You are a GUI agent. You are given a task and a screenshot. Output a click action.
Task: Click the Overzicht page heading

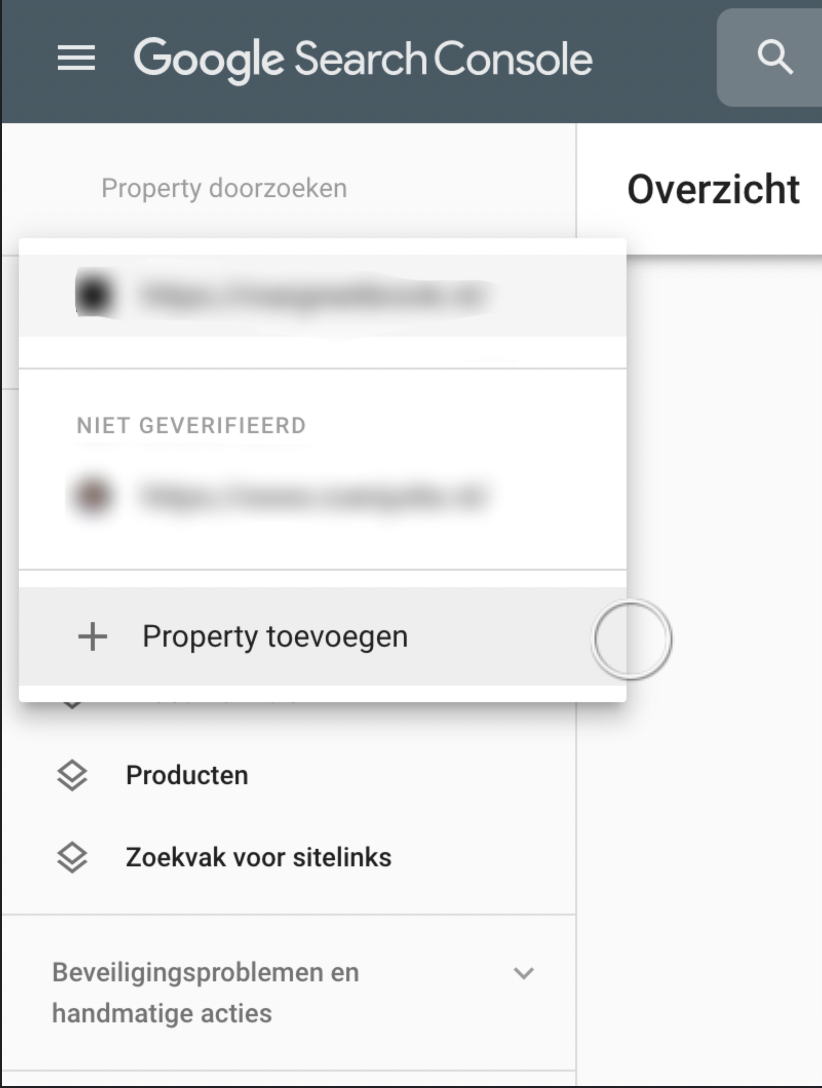[x=713, y=189]
